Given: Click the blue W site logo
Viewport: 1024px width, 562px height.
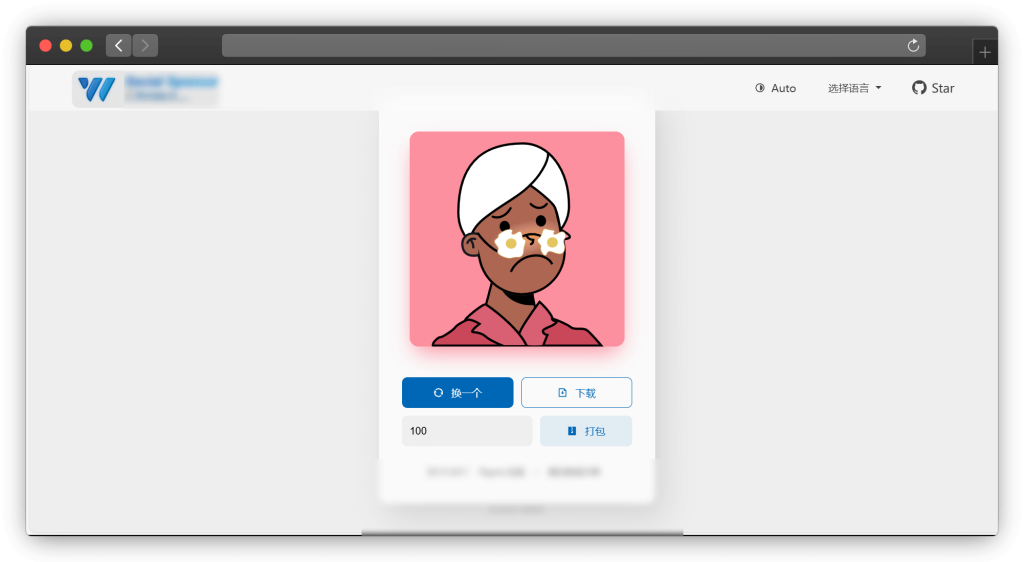Looking at the screenshot, I should coord(97,89).
